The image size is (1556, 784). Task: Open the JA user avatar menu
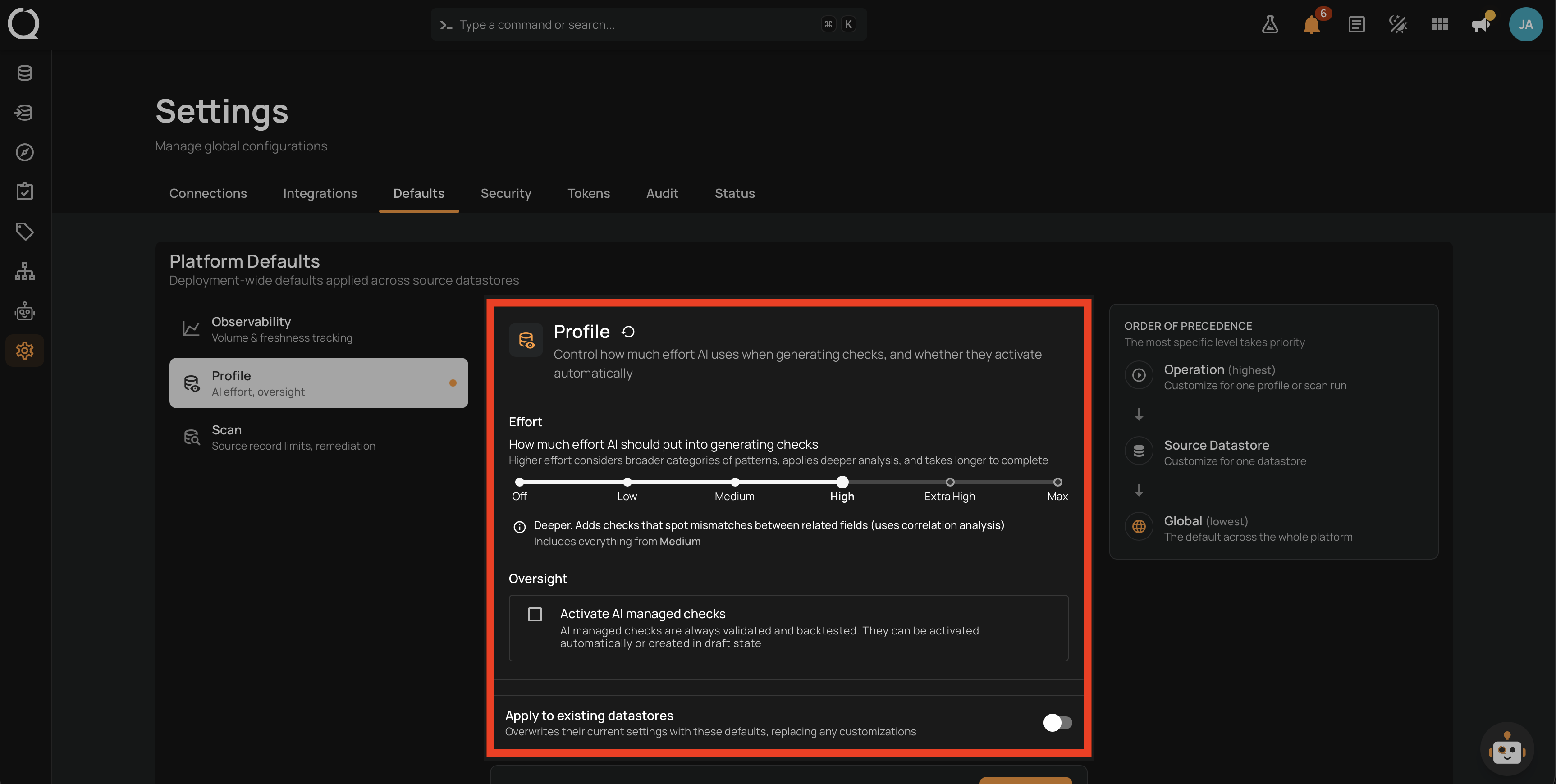click(1525, 24)
